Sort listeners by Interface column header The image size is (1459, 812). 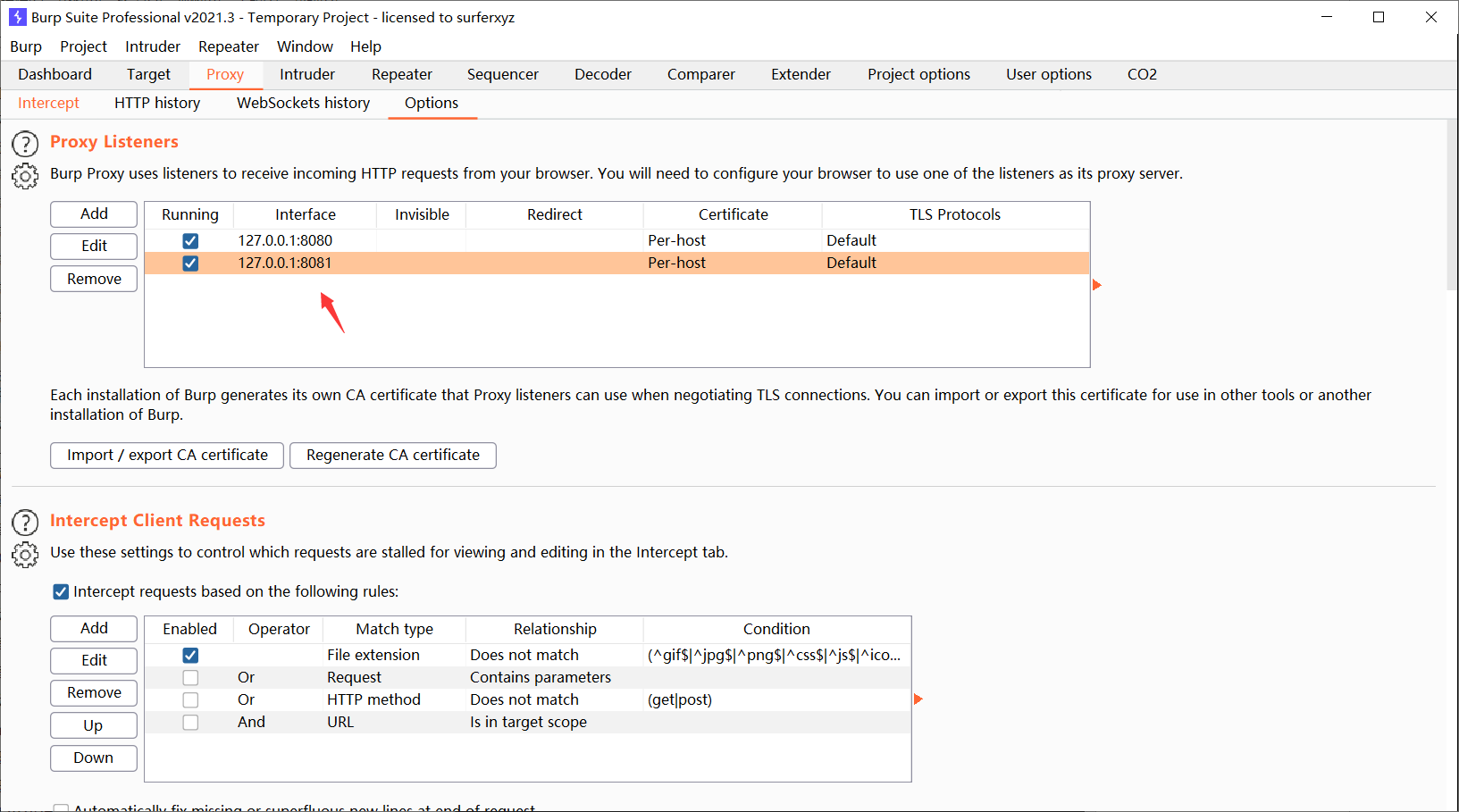305,214
